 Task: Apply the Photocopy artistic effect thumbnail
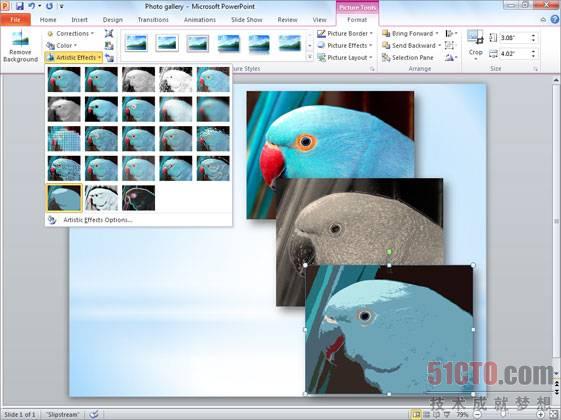tap(101, 198)
